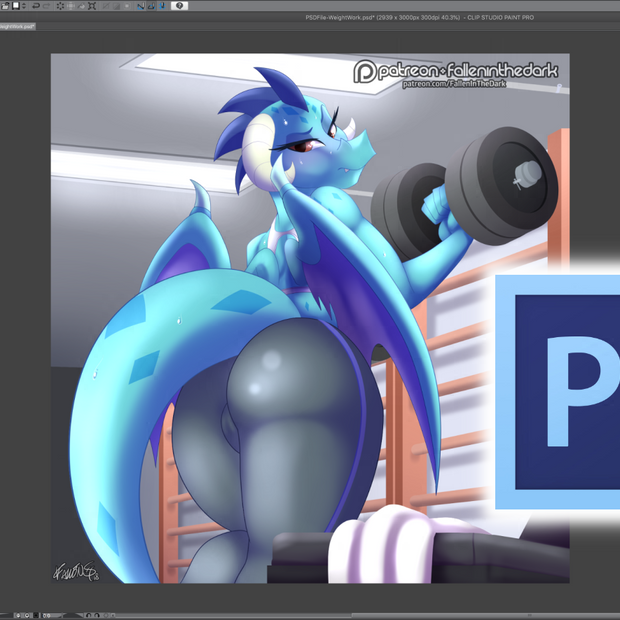Toggle Snap to Ruler
The width and height of the screenshot is (620, 620).
pos(141,6)
